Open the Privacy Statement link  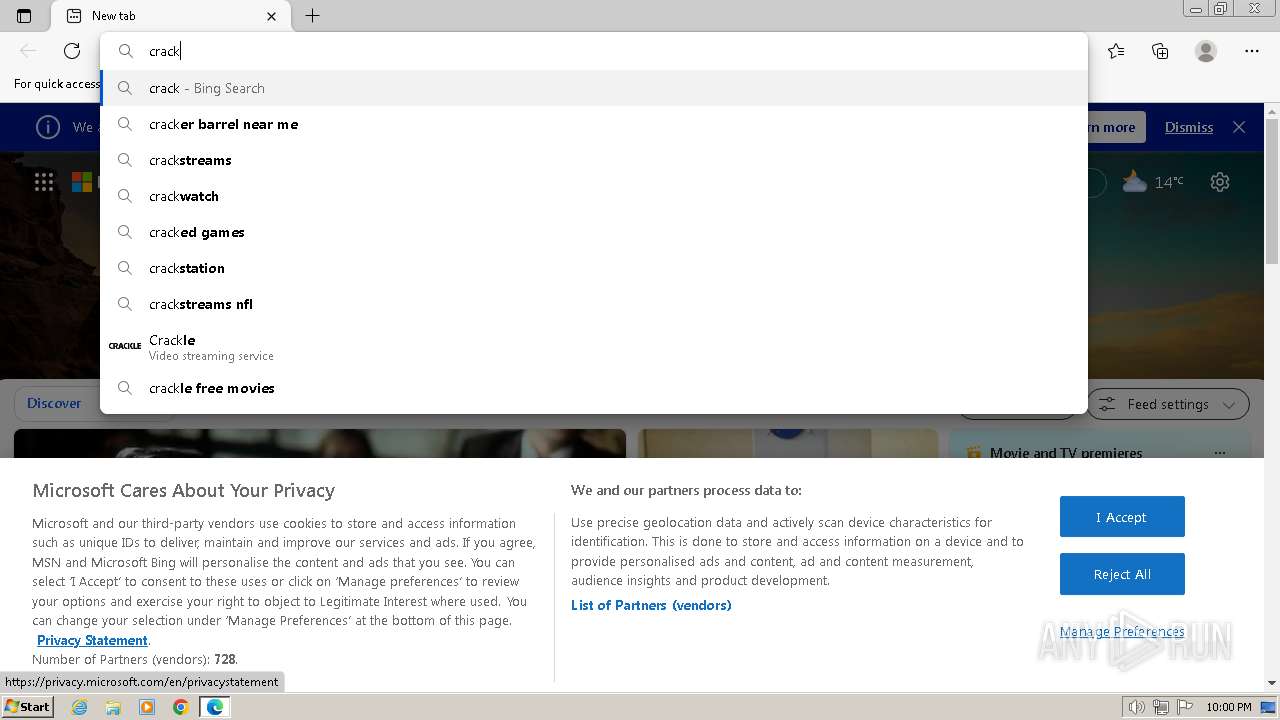(x=92, y=640)
